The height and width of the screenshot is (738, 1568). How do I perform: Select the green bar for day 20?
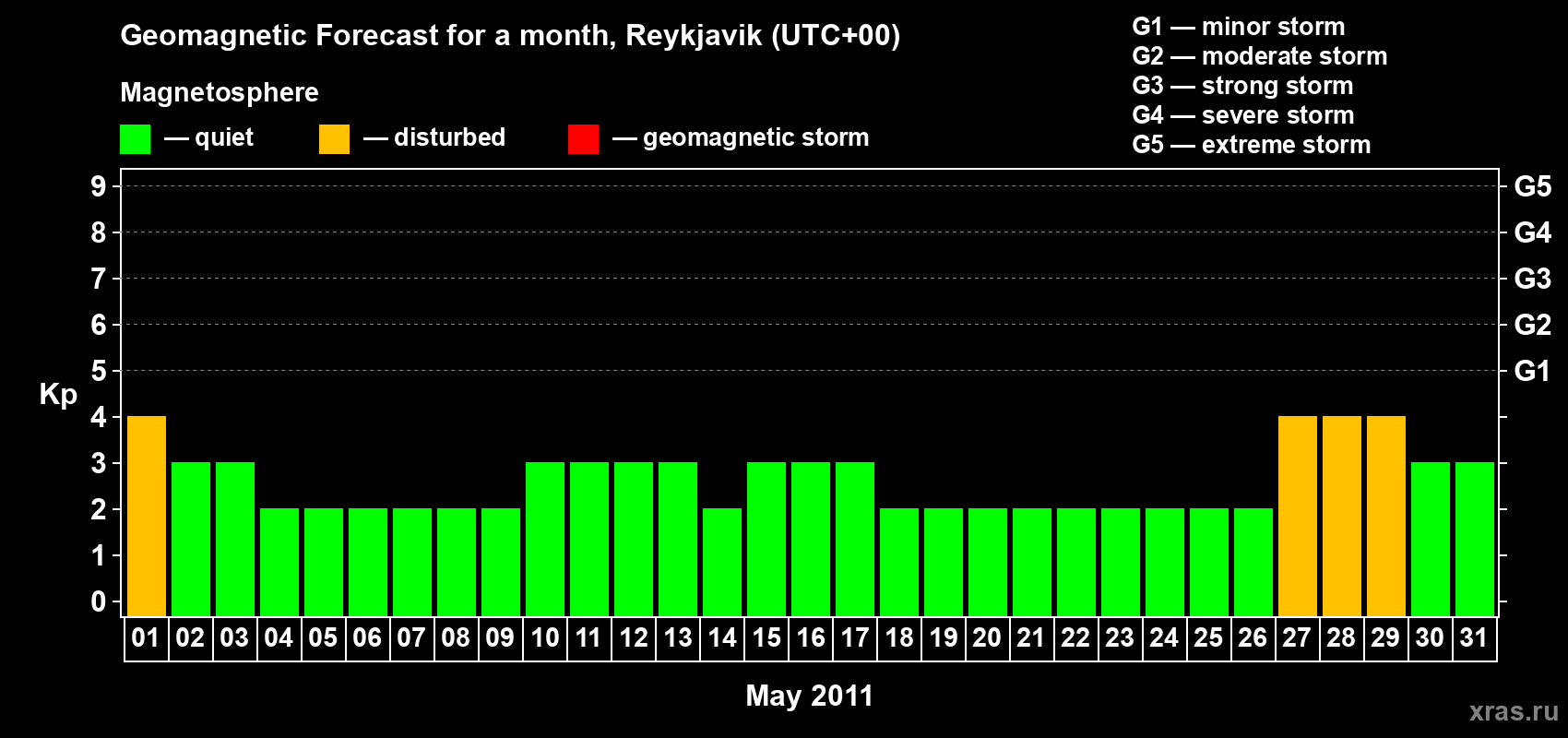(x=988, y=562)
